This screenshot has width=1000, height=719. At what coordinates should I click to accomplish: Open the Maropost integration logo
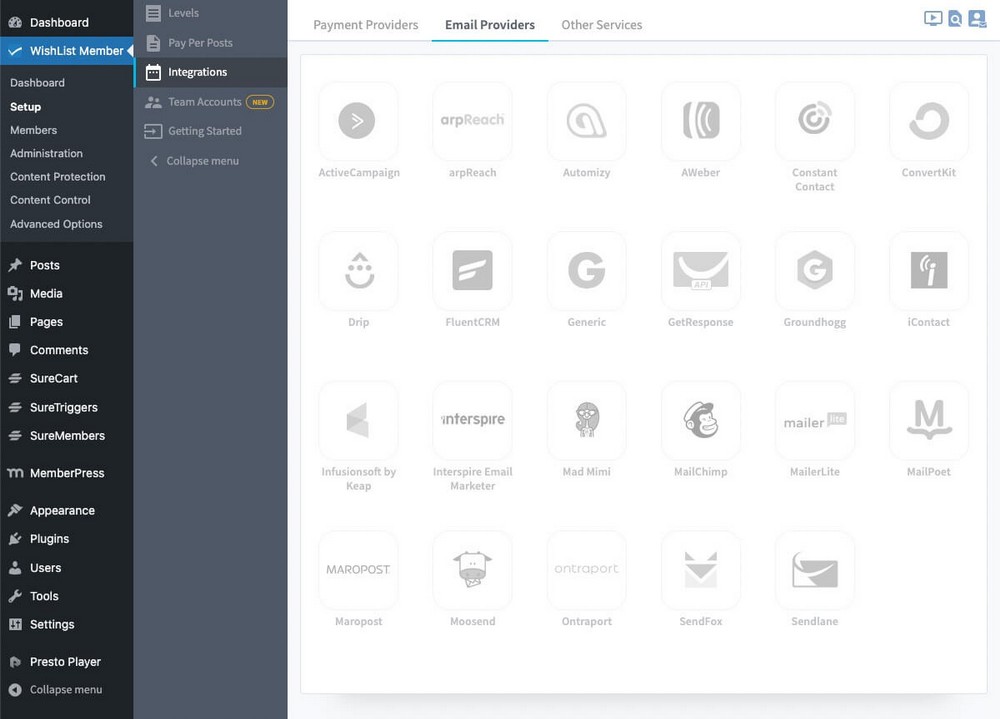(x=358, y=570)
